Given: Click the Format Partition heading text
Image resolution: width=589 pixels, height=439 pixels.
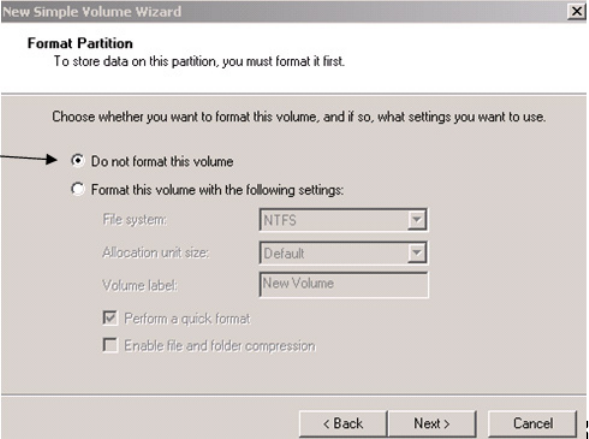Looking at the screenshot, I should tap(80, 43).
